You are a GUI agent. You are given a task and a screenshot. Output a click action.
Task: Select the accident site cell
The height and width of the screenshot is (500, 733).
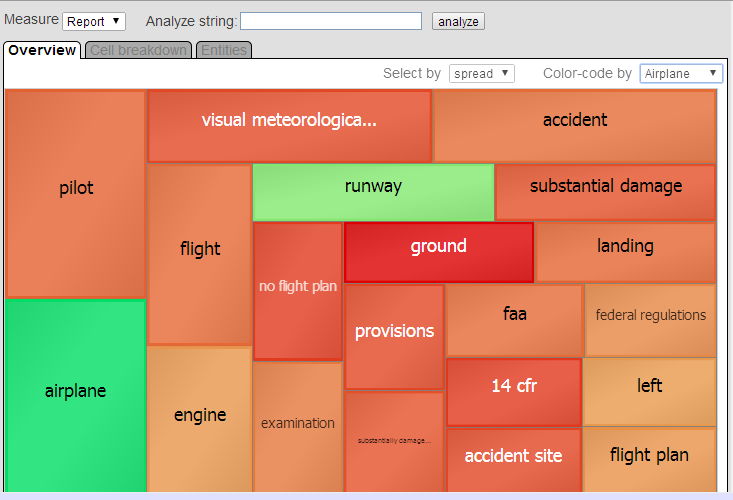(513, 458)
